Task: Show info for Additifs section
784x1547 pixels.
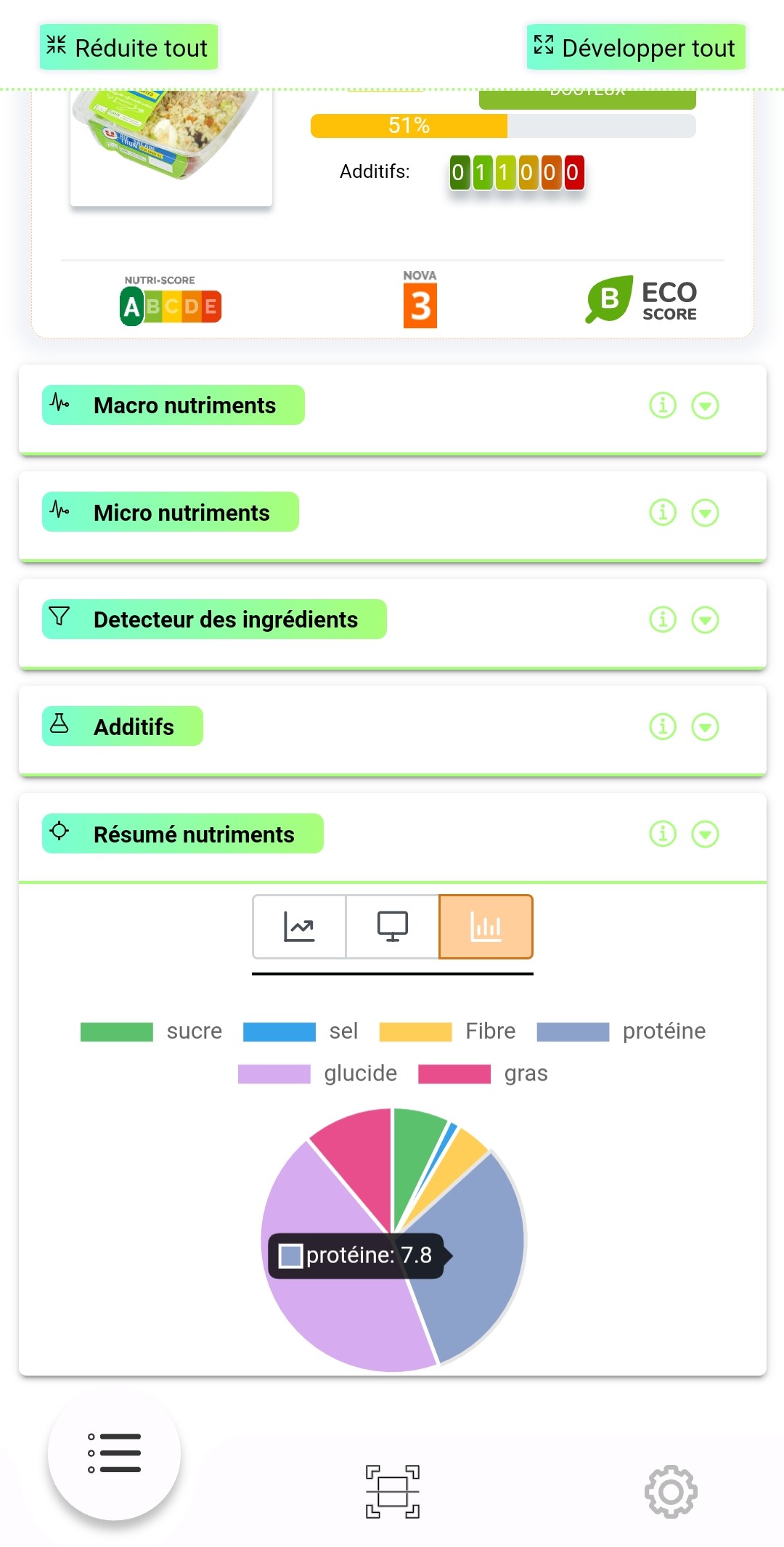Action: point(662,726)
